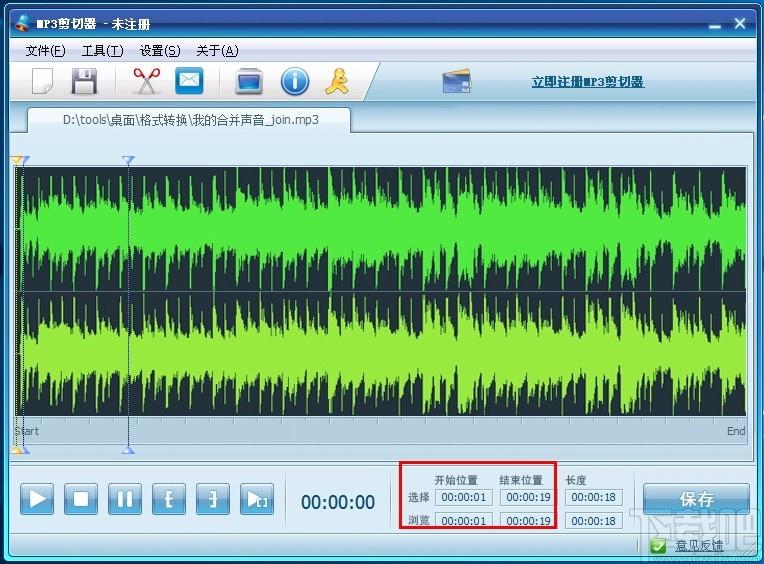Click the floppy disk save icon
Image resolution: width=764 pixels, height=564 pixels.
pos(84,81)
